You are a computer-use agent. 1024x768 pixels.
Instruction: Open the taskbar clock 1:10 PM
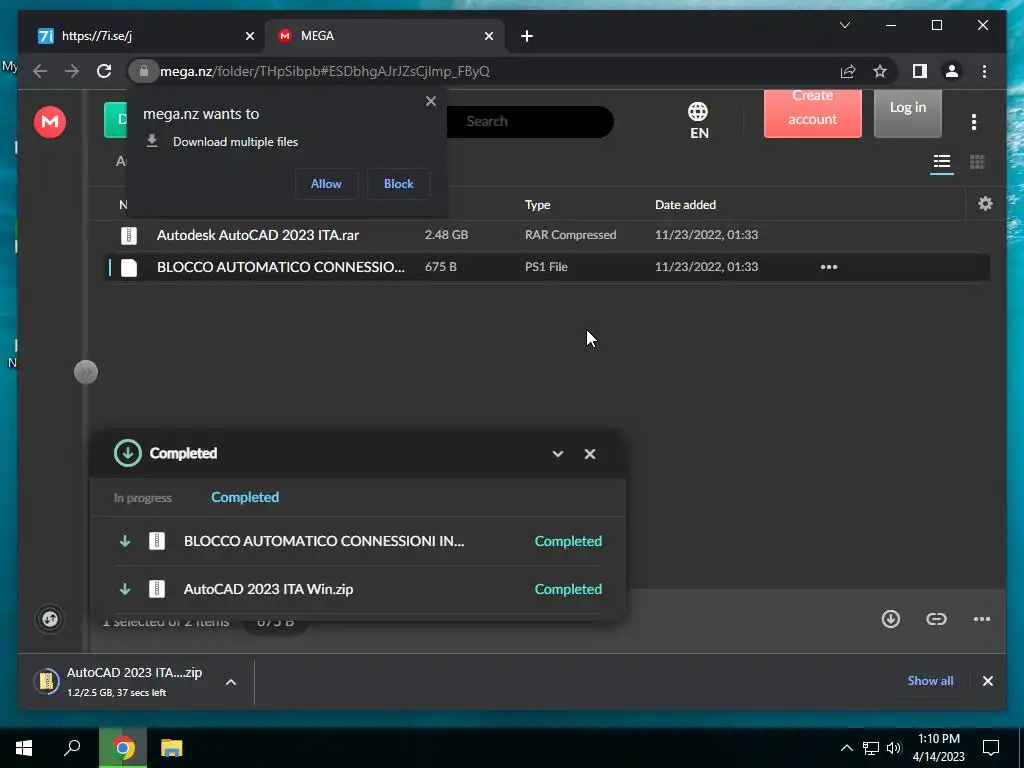click(938, 748)
